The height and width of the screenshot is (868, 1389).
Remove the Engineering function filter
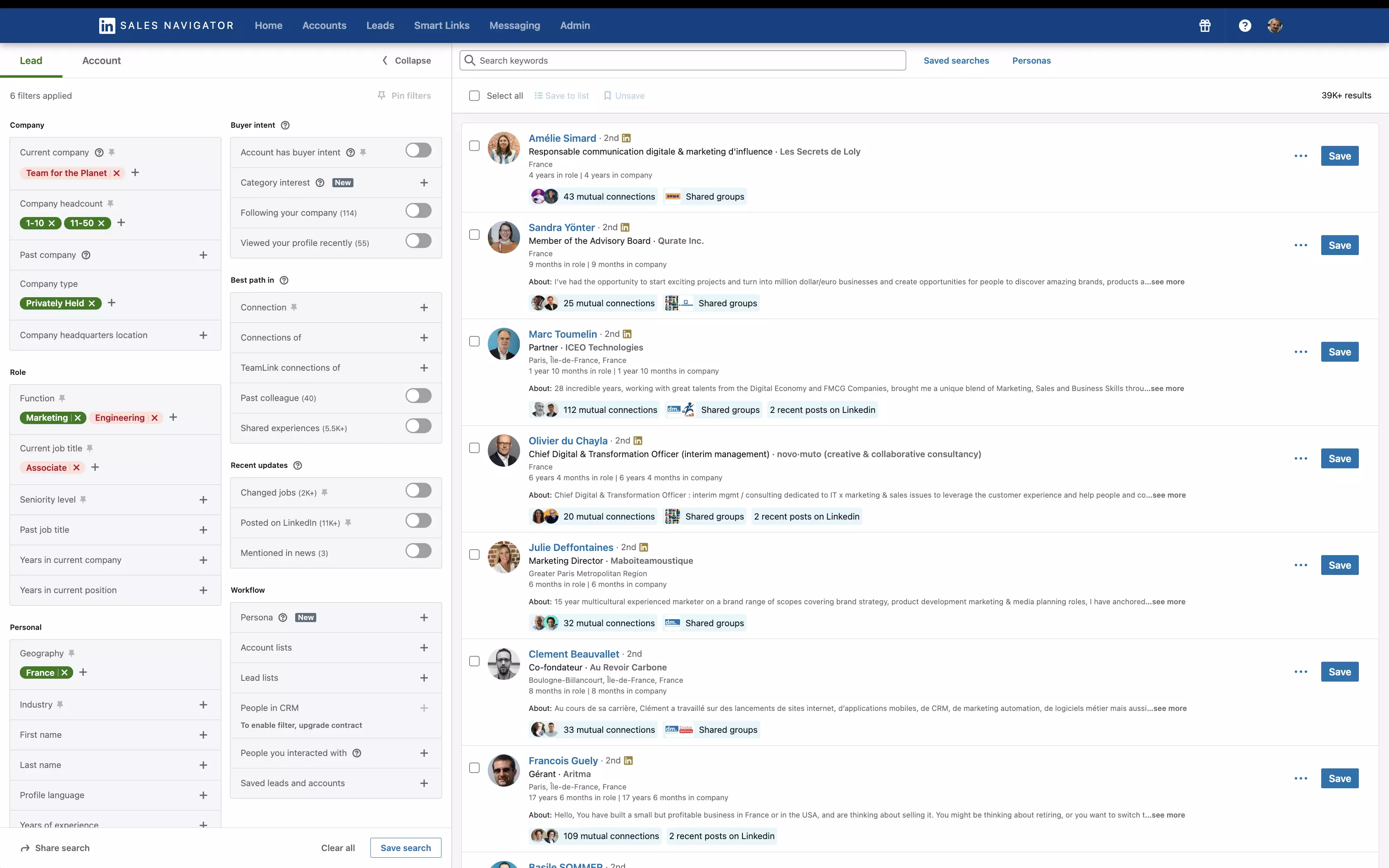point(154,418)
